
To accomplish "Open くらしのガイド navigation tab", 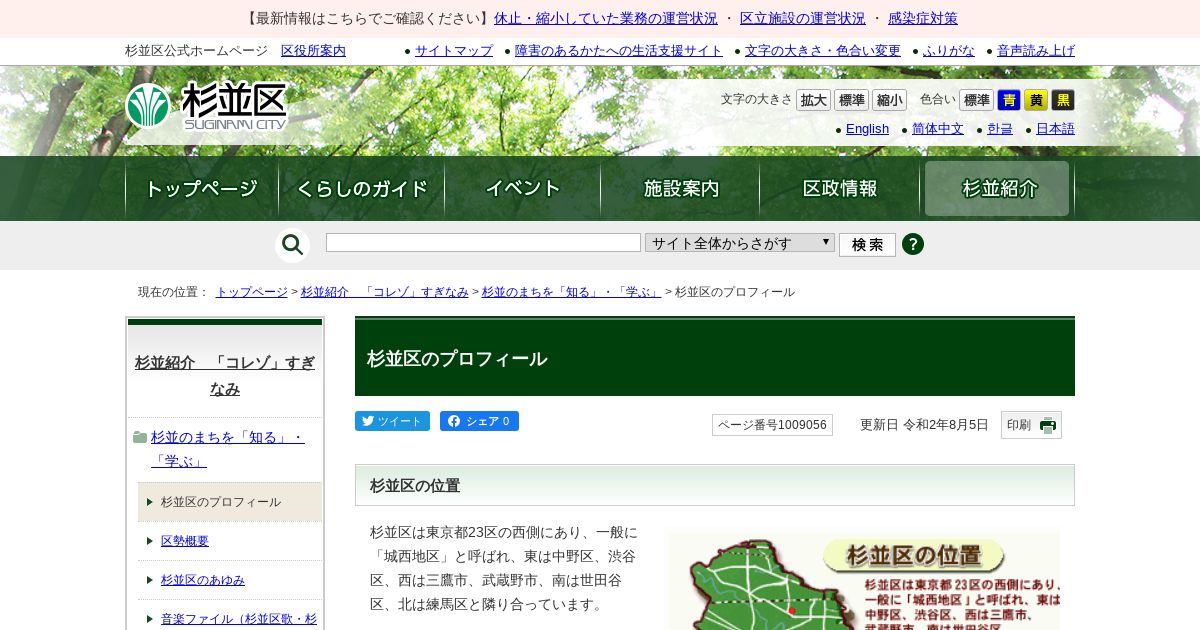I will (362, 189).
